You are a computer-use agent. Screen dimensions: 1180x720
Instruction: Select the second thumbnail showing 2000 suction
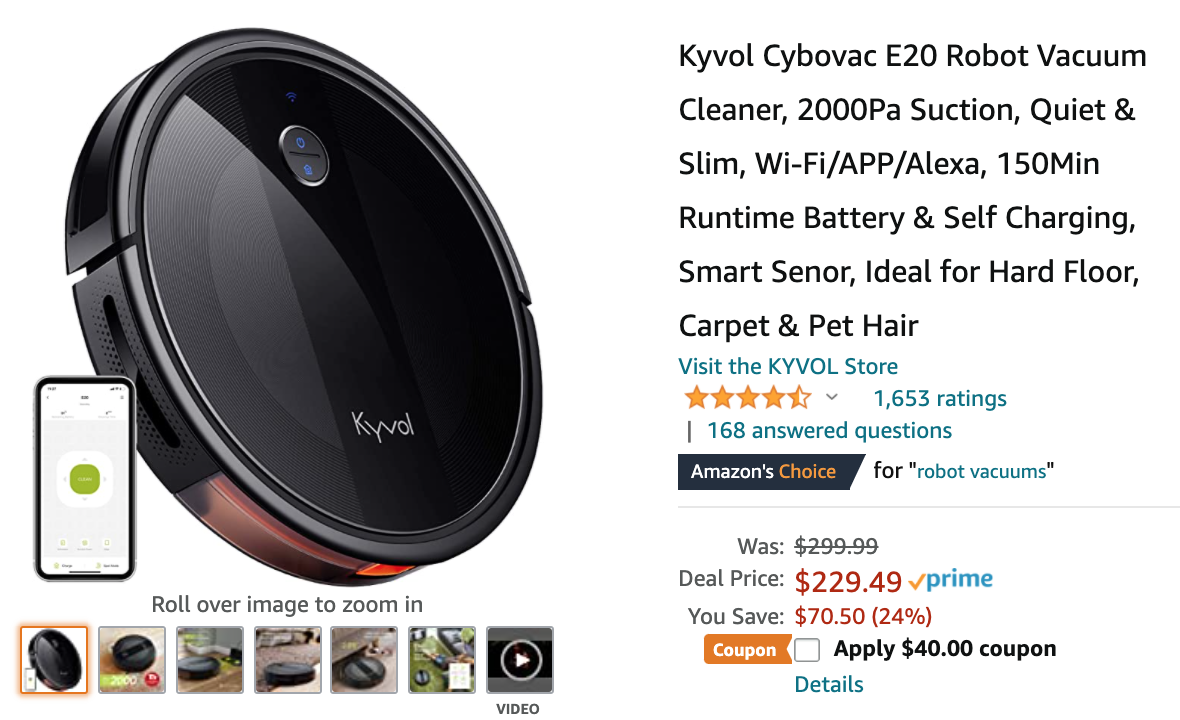click(132, 660)
